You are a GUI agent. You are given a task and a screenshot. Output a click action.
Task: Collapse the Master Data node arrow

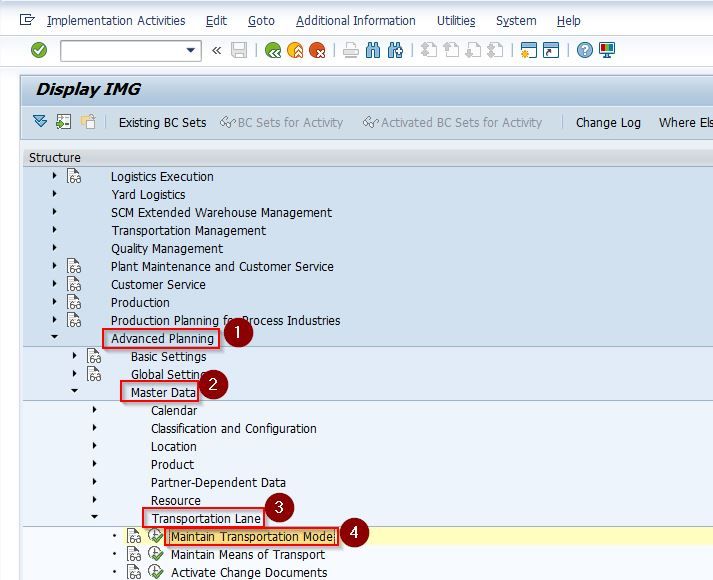(x=75, y=390)
